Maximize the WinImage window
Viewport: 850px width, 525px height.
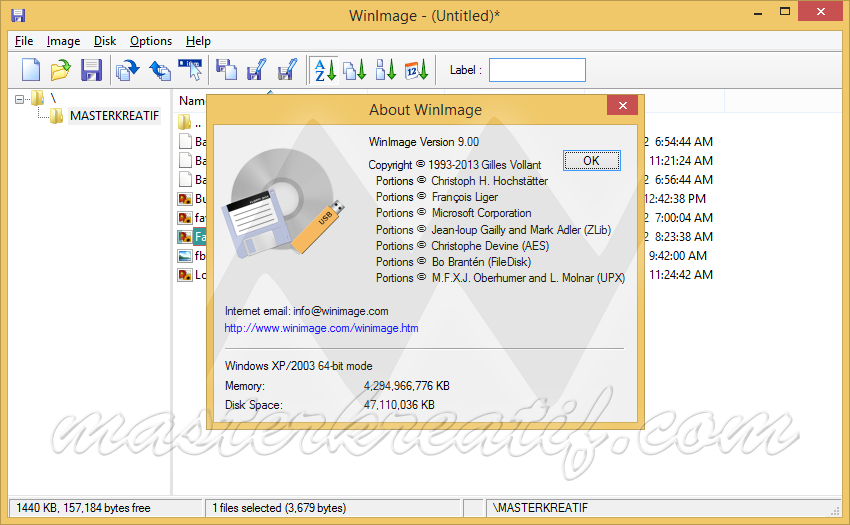tap(784, 11)
